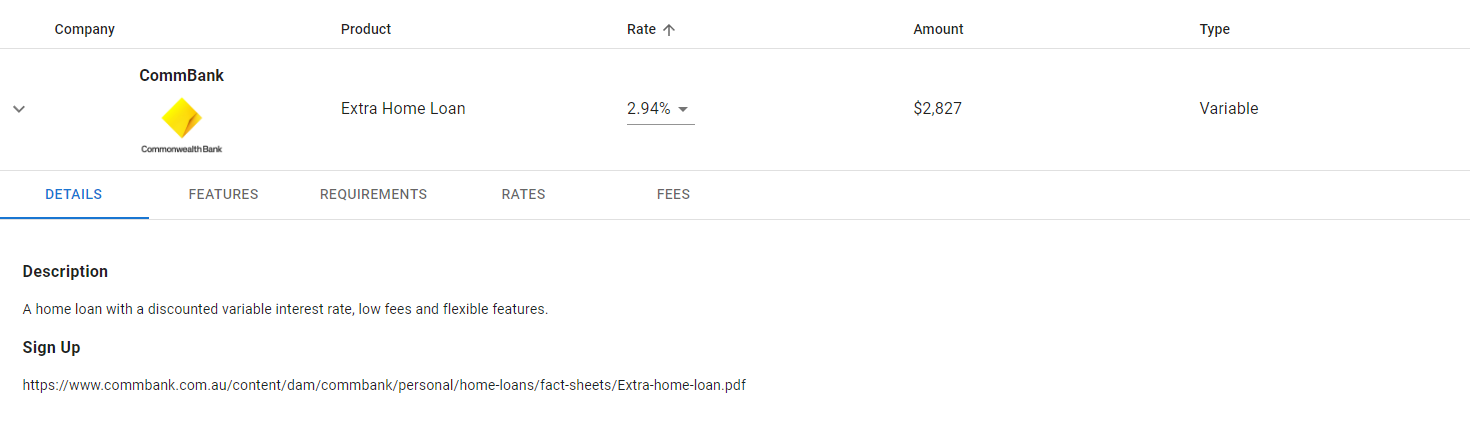Viewport: 1470px width, 444px height.
Task: Click the $2,827 amount cell
Action: pos(937,108)
